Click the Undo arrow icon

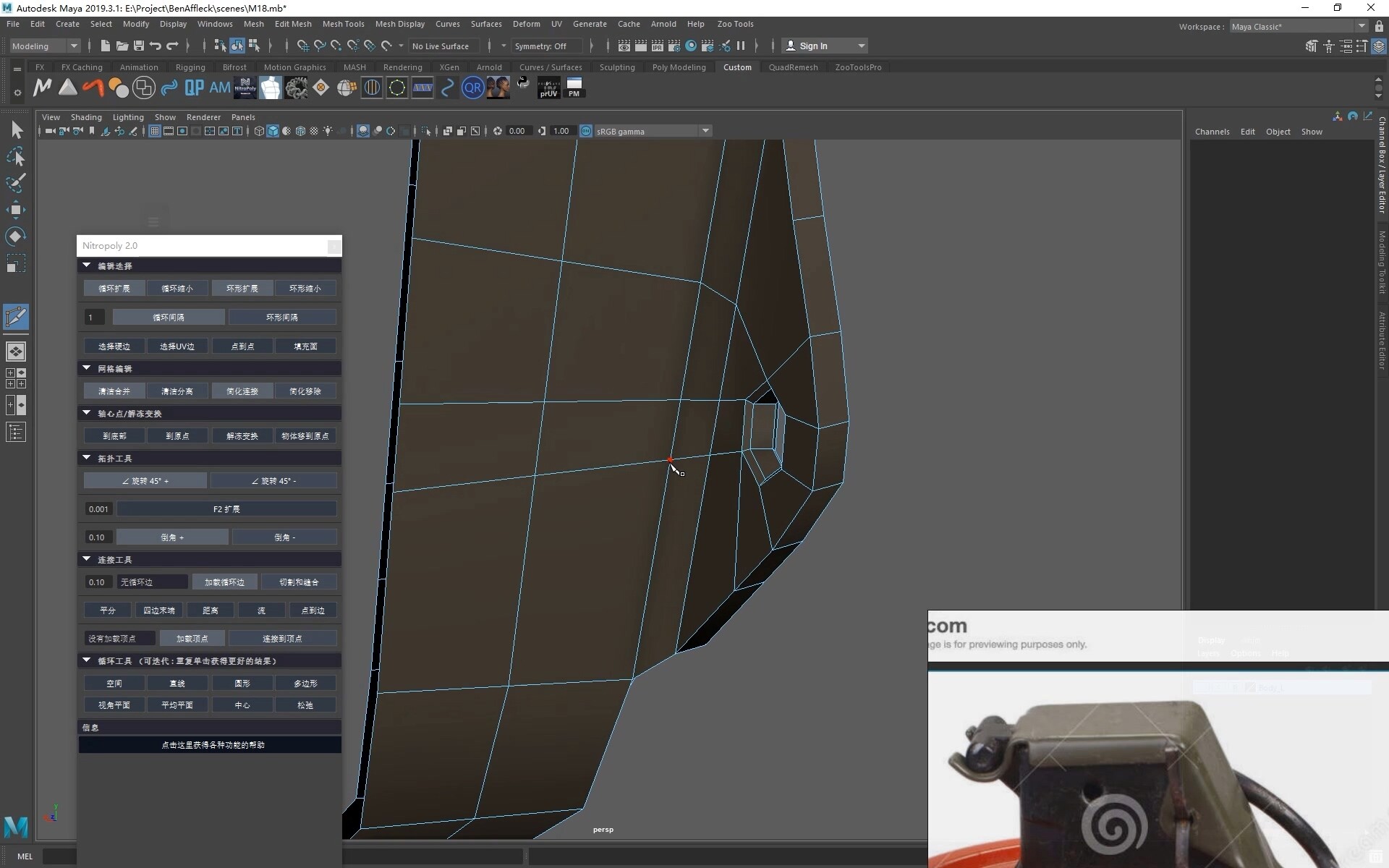pyautogui.click(x=156, y=46)
